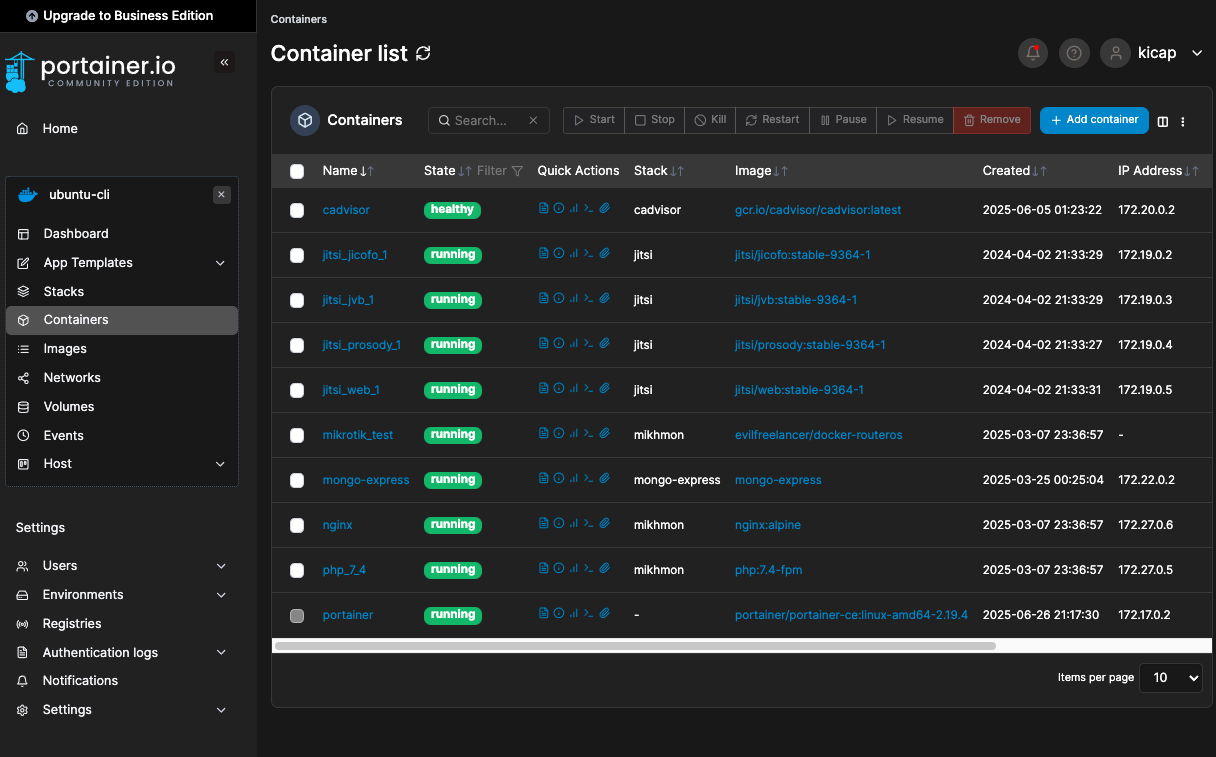Tick the jitsi_jvb_1 checkbox
The width and height of the screenshot is (1216, 757).
[x=297, y=300]
